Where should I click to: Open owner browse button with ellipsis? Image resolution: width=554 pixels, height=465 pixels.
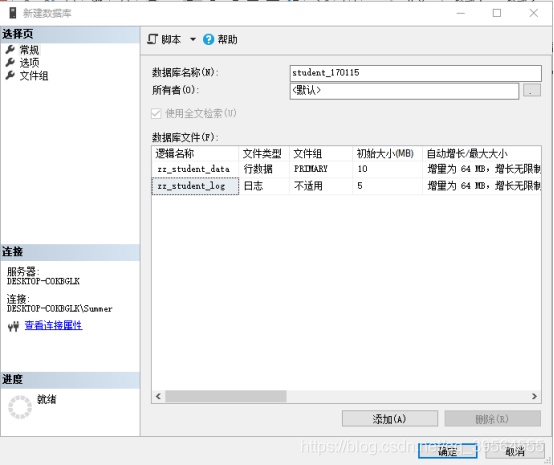[532, 90]
